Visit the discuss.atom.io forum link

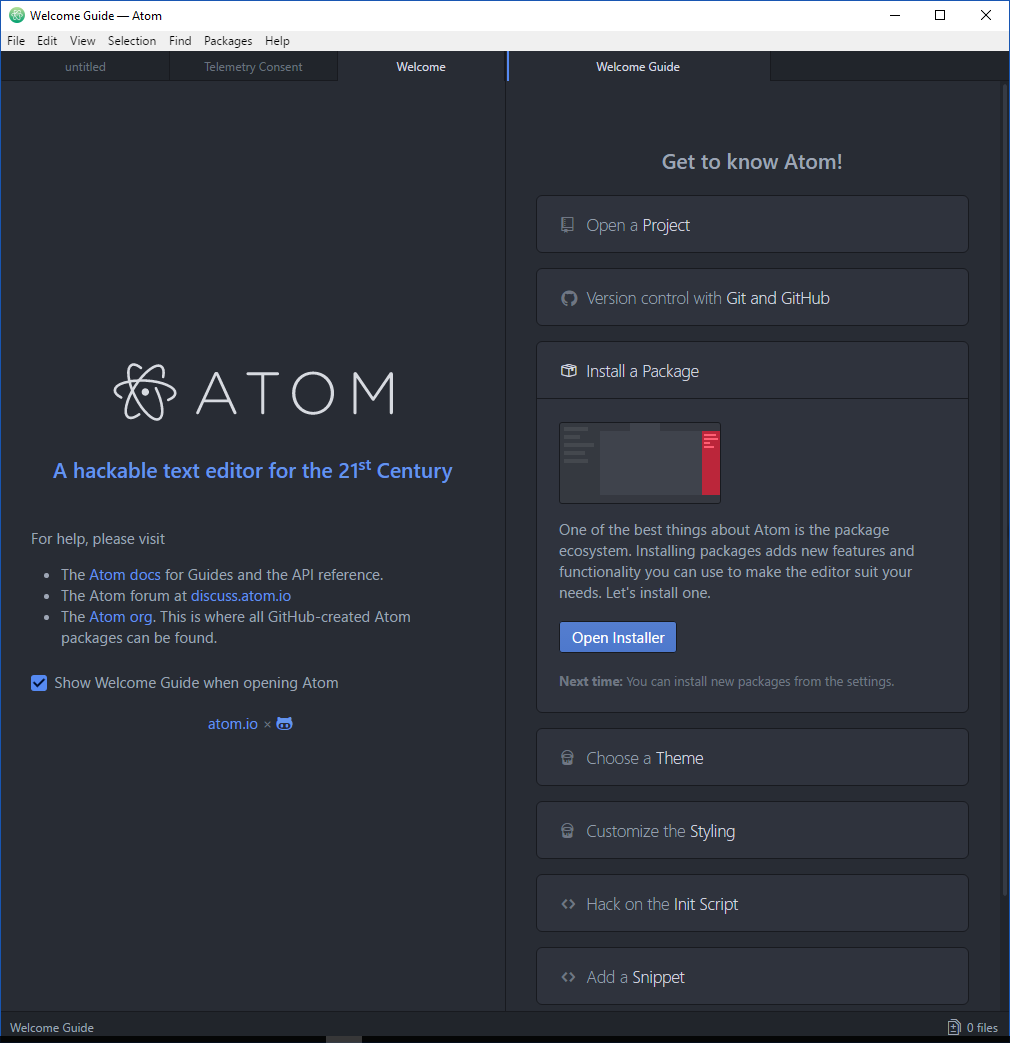241,596
